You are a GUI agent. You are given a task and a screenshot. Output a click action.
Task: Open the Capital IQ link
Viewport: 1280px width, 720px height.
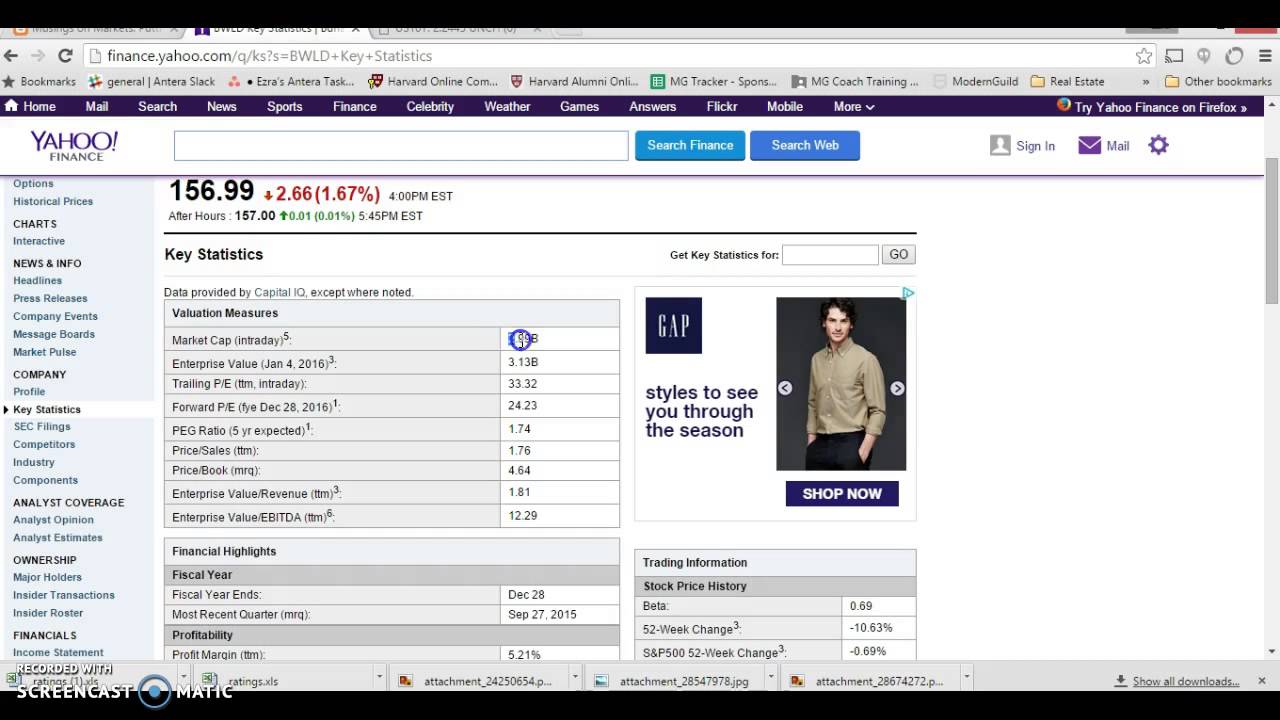[x=280, y=292]
